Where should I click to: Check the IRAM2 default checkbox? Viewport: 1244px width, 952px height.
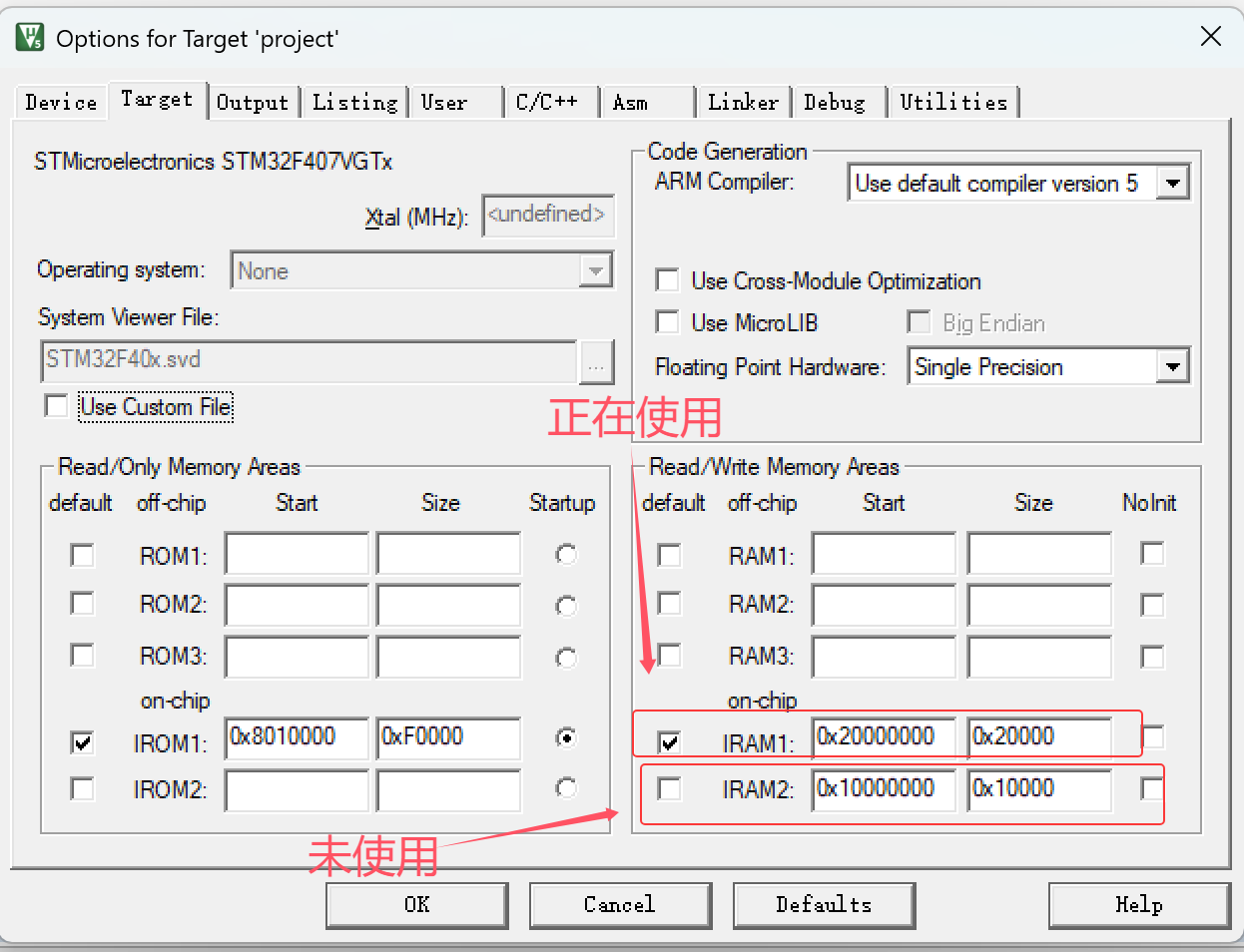point(669,789)
